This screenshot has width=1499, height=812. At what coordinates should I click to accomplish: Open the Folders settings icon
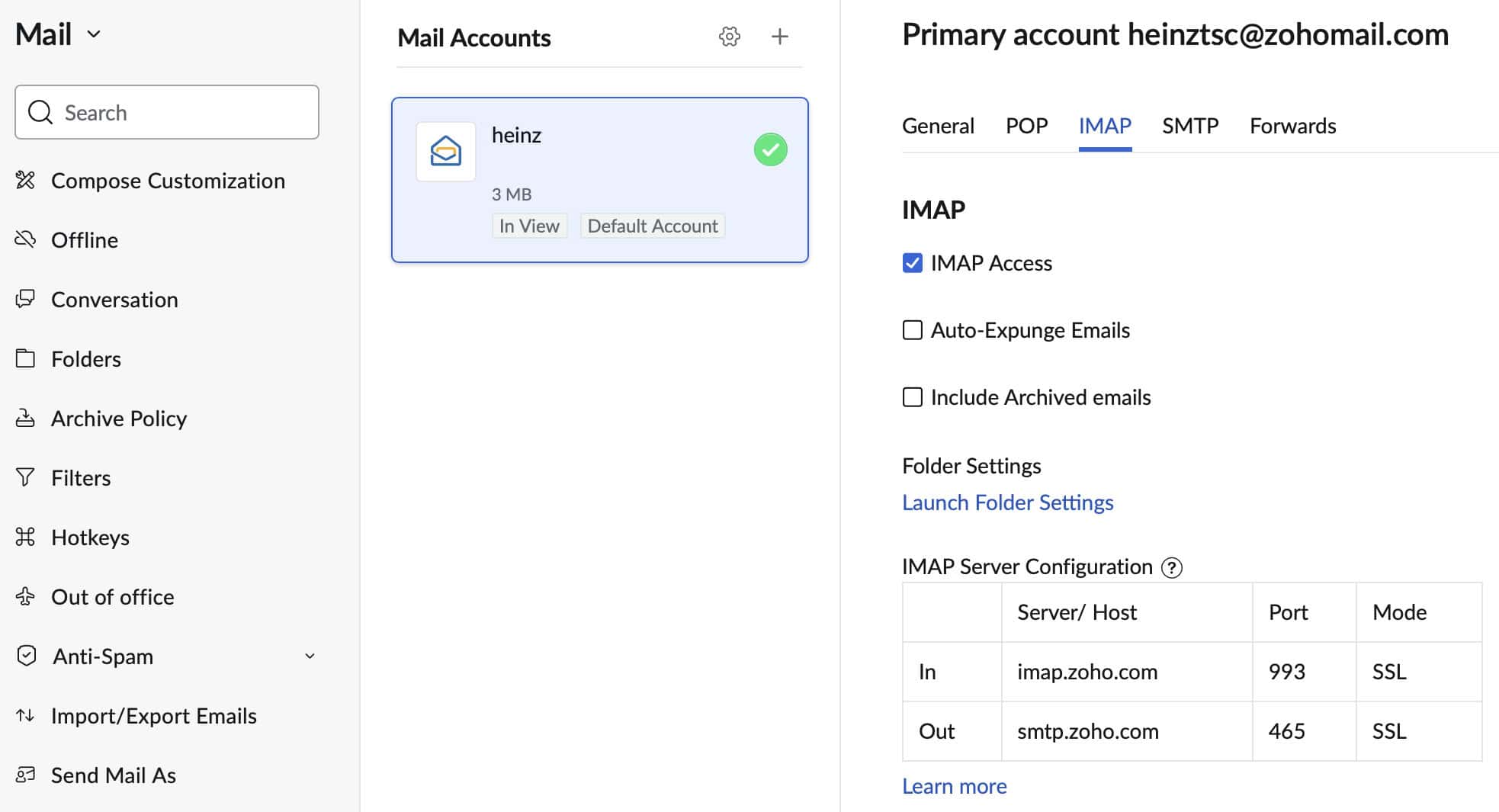26,358
